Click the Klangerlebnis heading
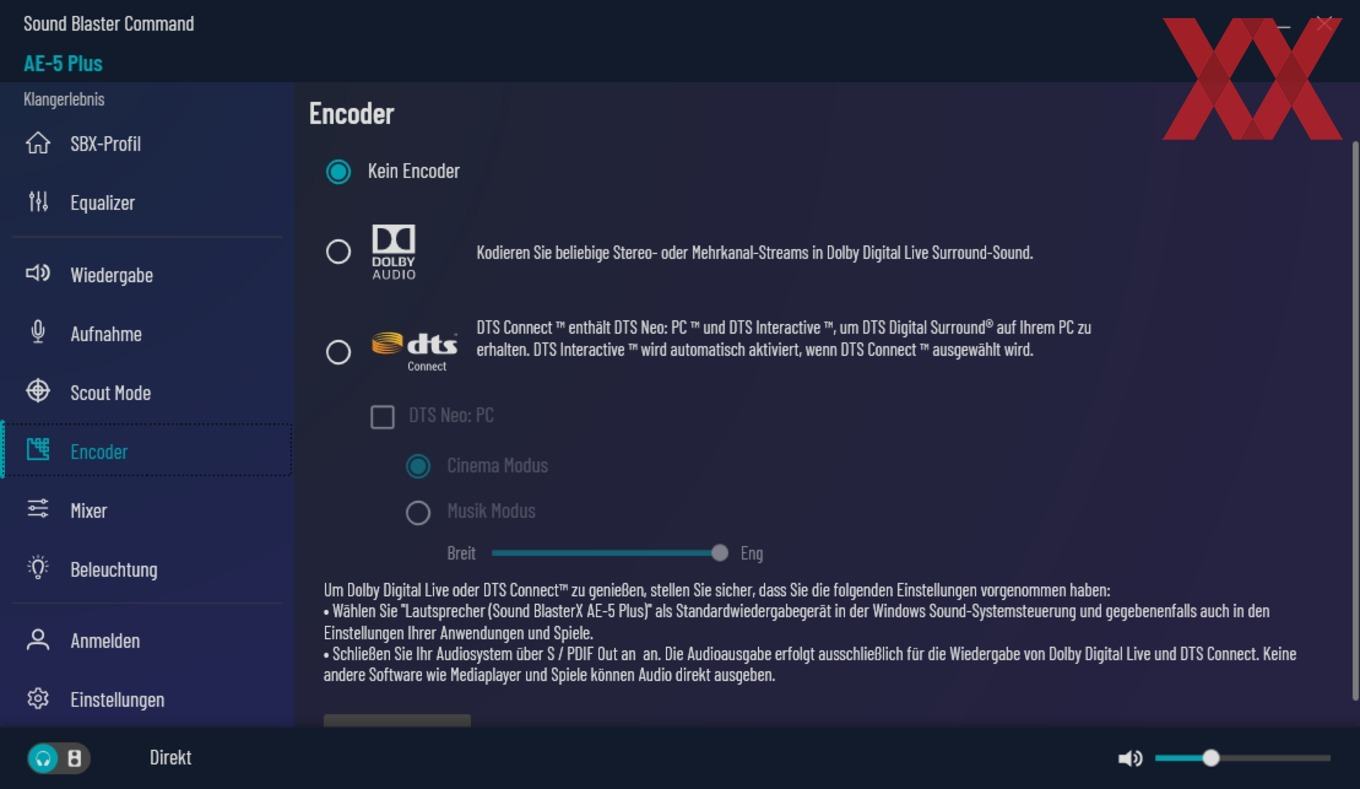Viewport: 1360px width, 789px height. pyautogui.click(x=64, y=99)
